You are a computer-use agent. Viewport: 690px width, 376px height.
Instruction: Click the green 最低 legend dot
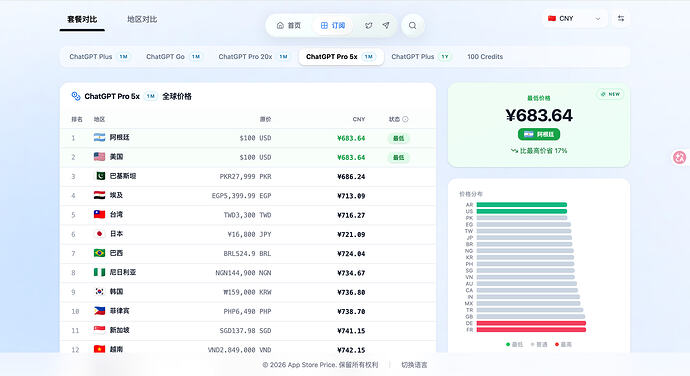click(508, 344)
